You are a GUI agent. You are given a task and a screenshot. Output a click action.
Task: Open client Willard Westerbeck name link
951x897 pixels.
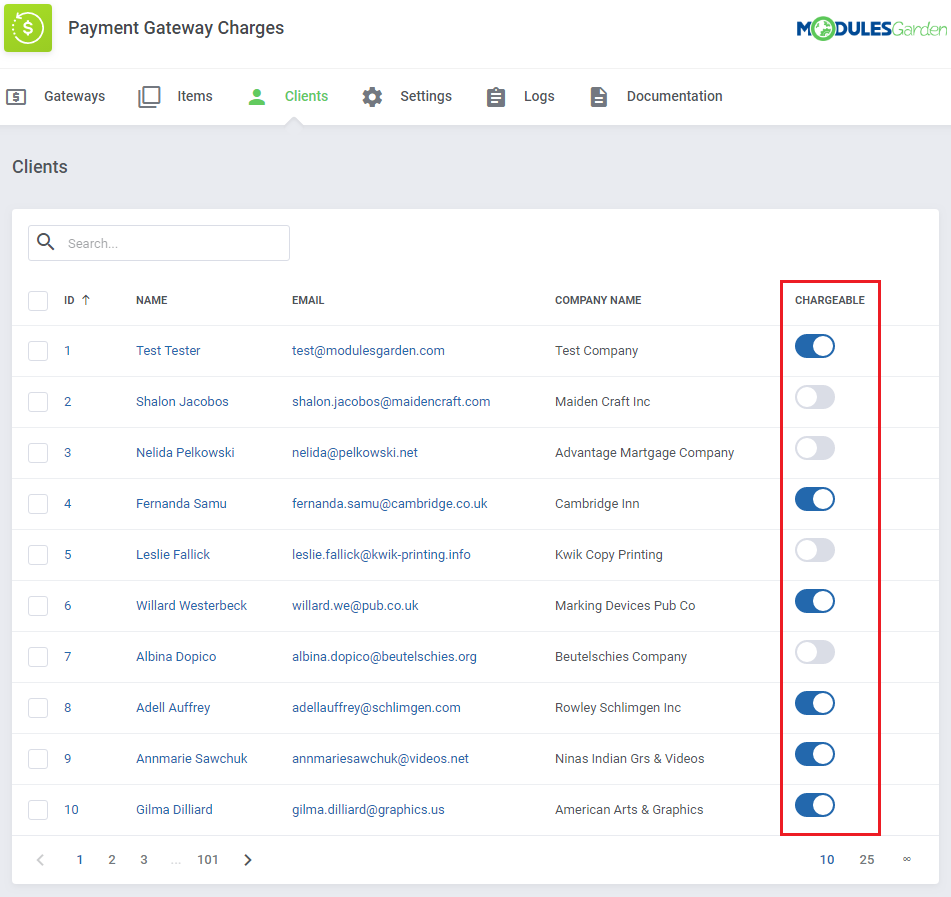(191, 605)
